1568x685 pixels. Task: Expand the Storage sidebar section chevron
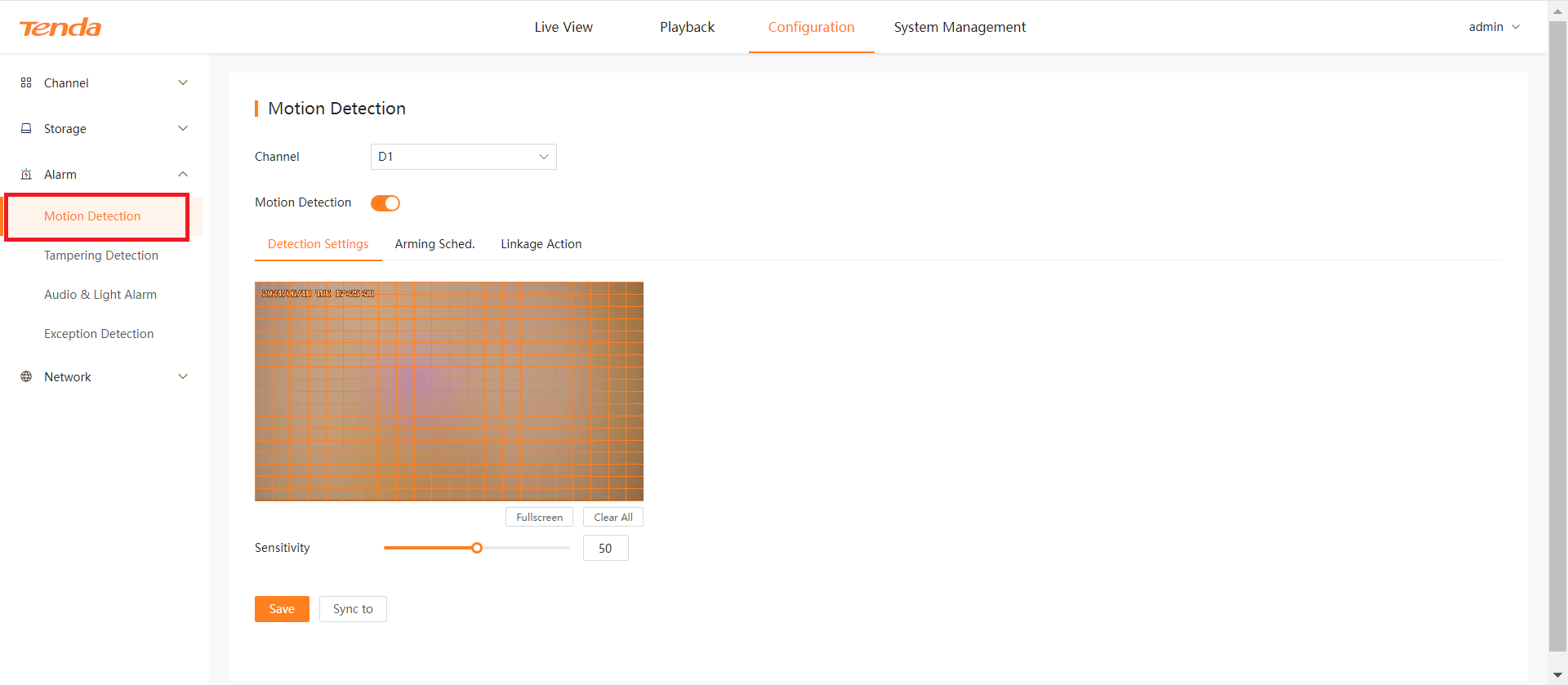(183, 129)
